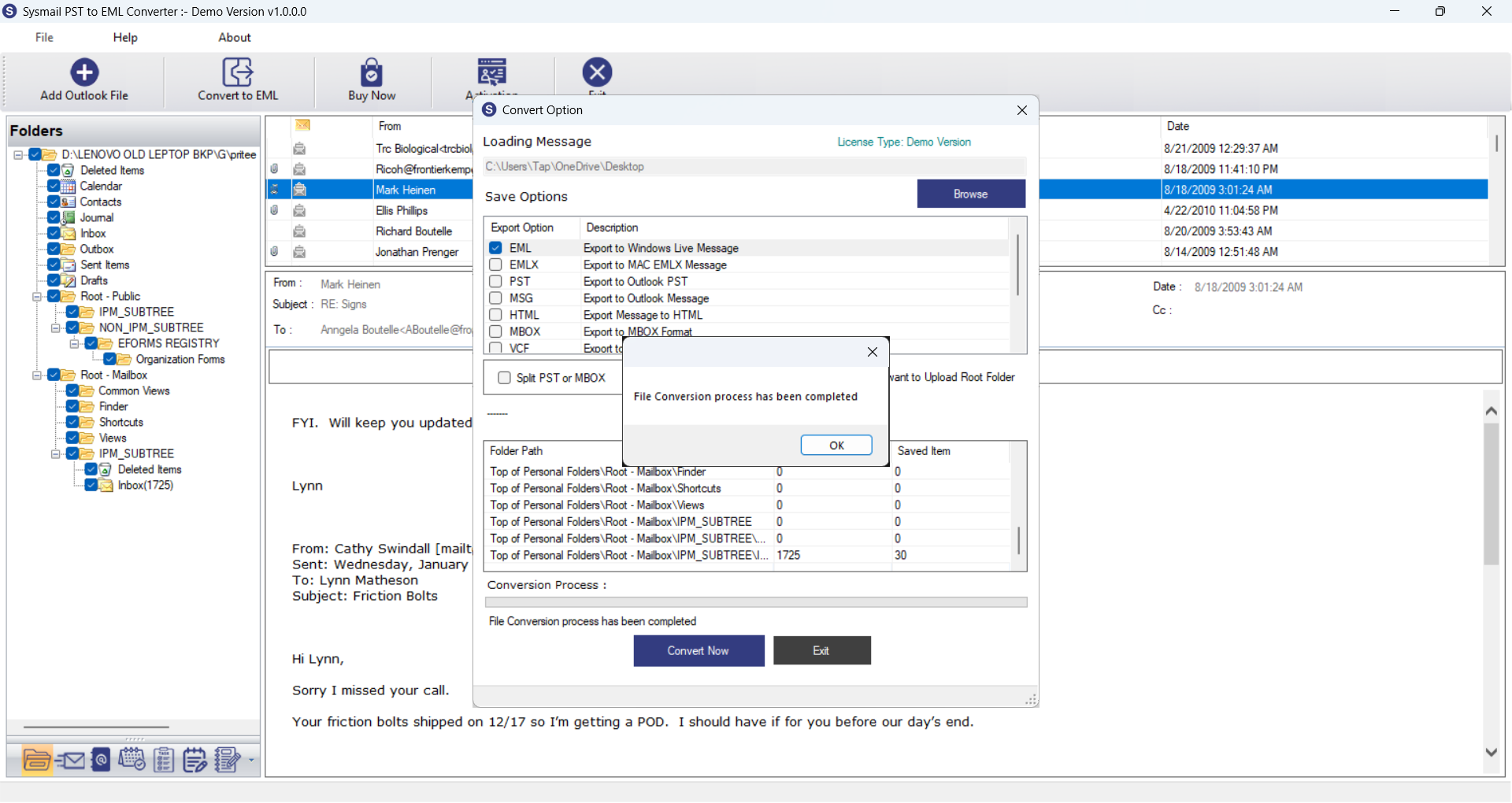Click the attachment paperclip on the Ricoh@frontierkemp row

pyautogui.click(x=274, y=168)
